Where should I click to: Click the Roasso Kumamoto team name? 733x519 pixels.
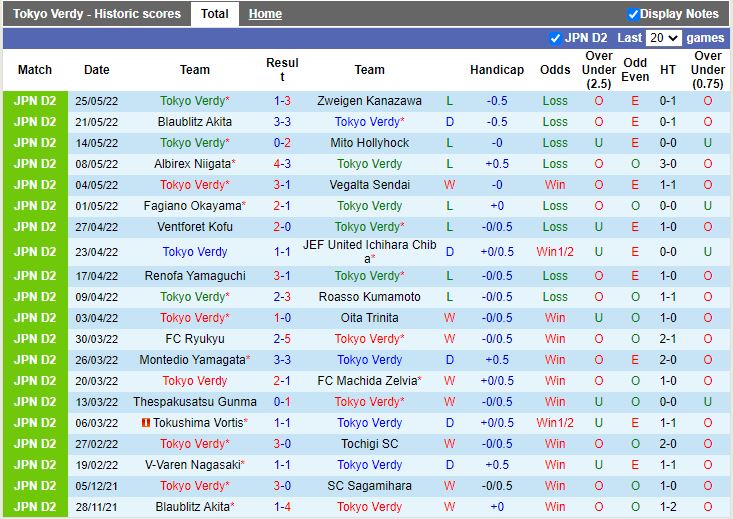click(369, 297)
